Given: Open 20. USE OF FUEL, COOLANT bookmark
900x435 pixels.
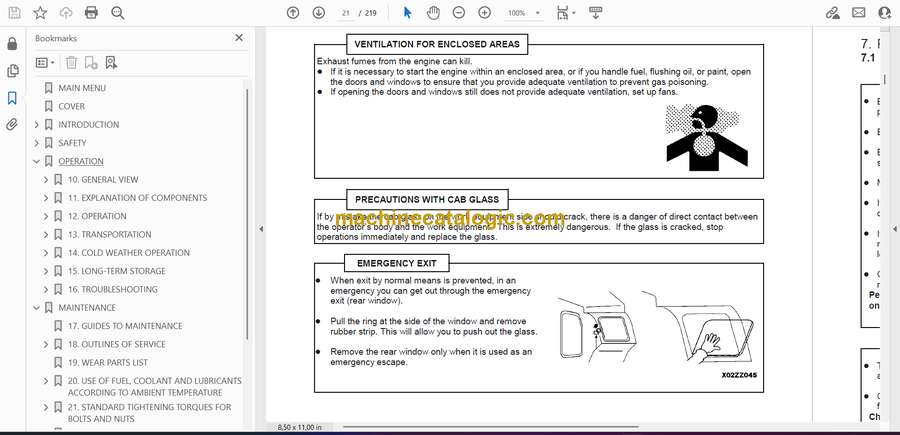Looking at the screenshot, I should 154,387.
